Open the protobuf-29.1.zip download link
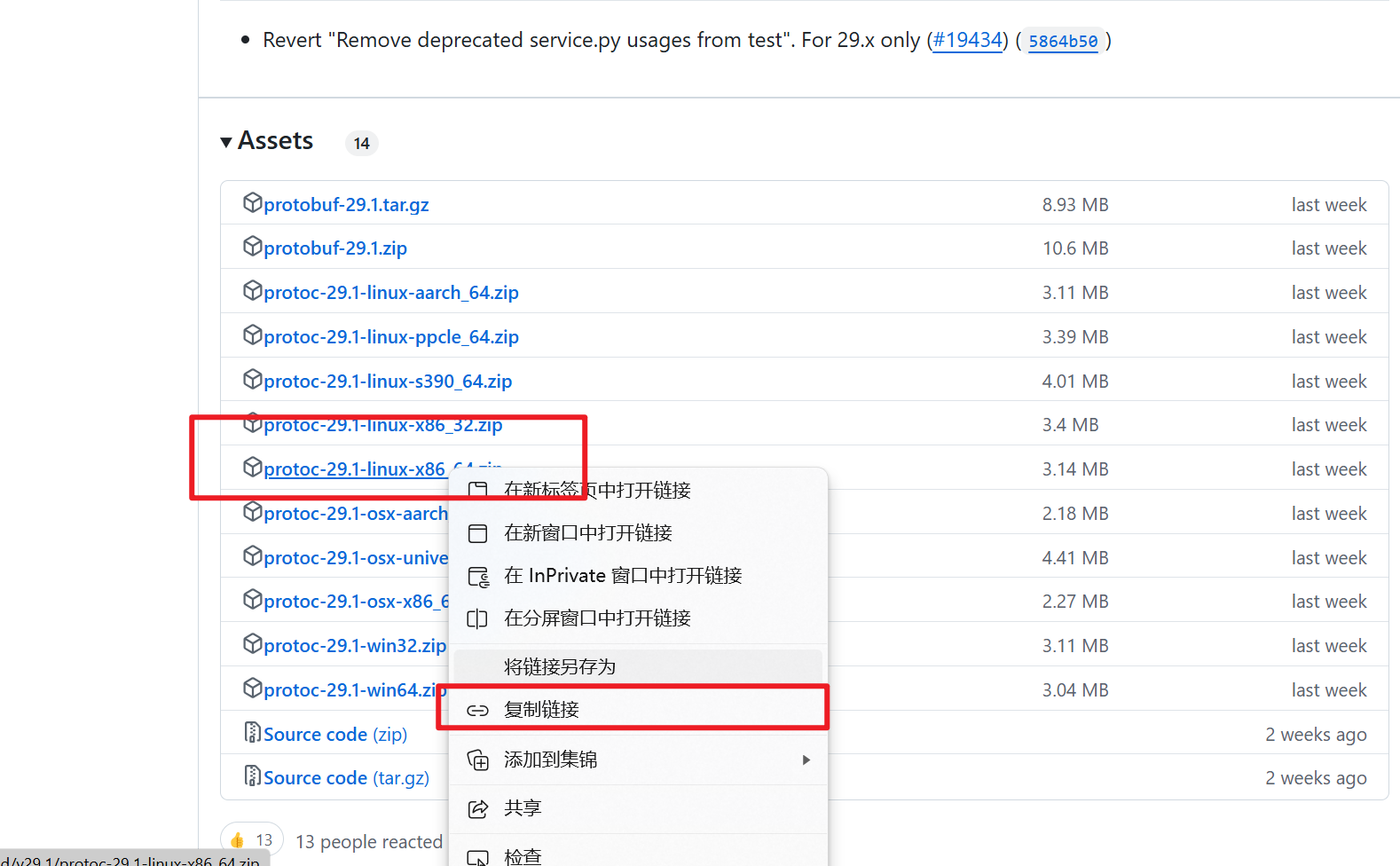Viewport: 1400px width, 866px height. [x=334, y=248]
